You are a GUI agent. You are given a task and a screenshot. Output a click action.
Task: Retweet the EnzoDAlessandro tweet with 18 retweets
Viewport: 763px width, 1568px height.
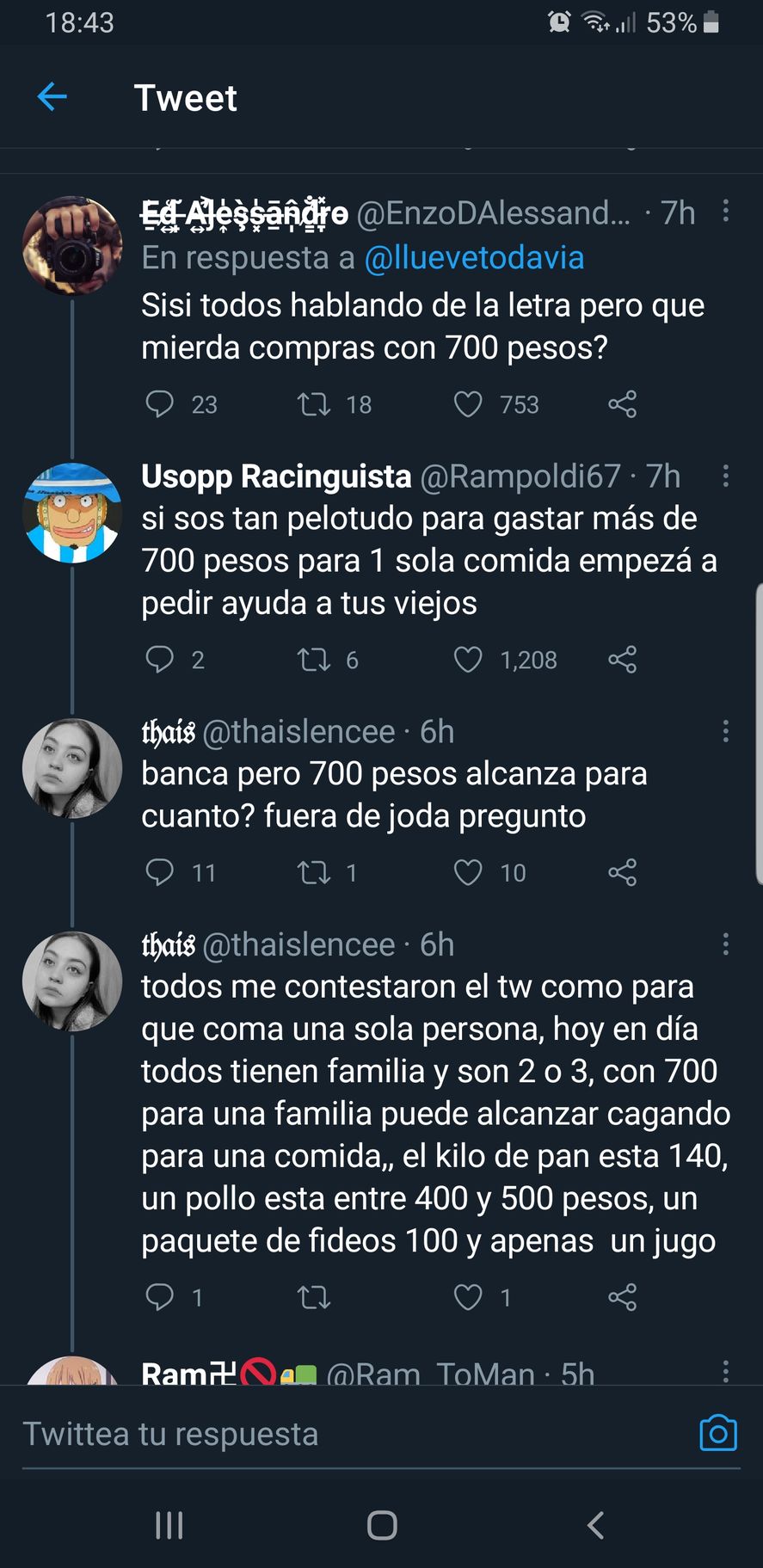[x=313, y=404]
